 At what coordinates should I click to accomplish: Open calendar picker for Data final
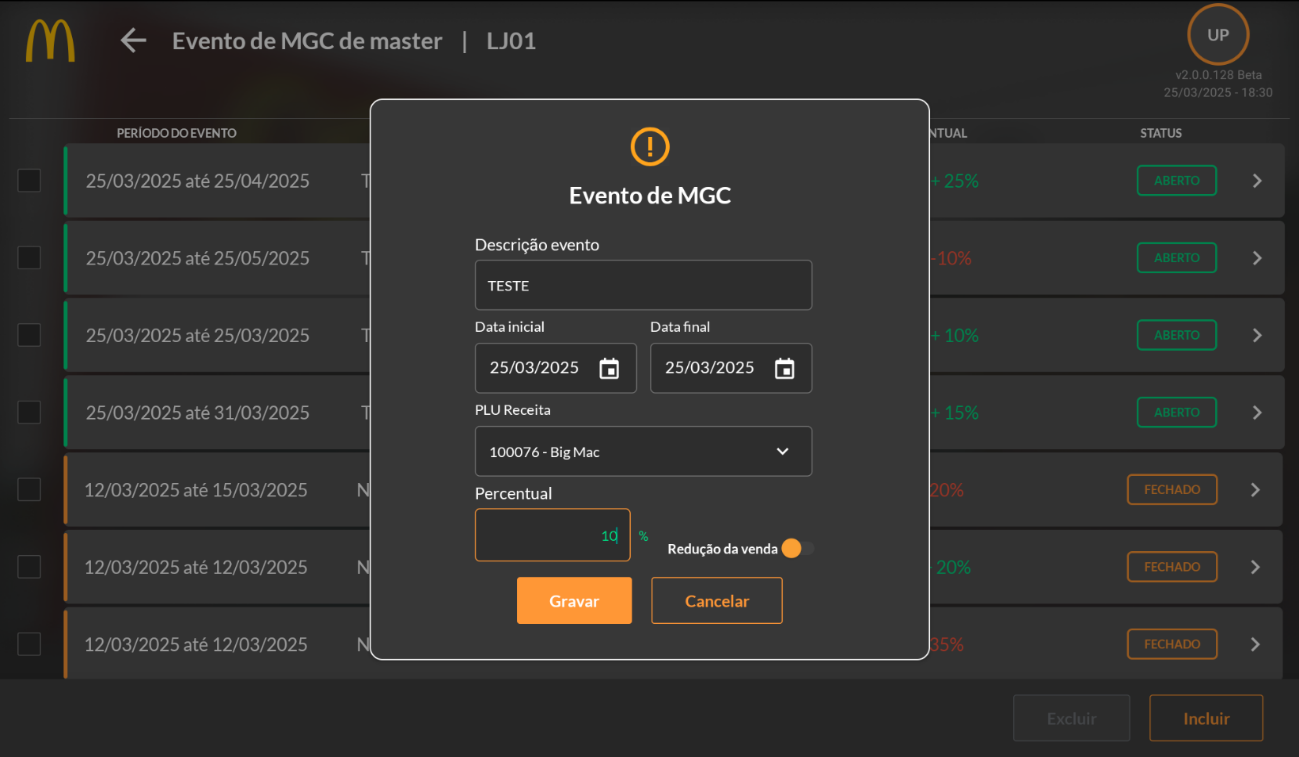pyautogui.click(x=785, y=368)
